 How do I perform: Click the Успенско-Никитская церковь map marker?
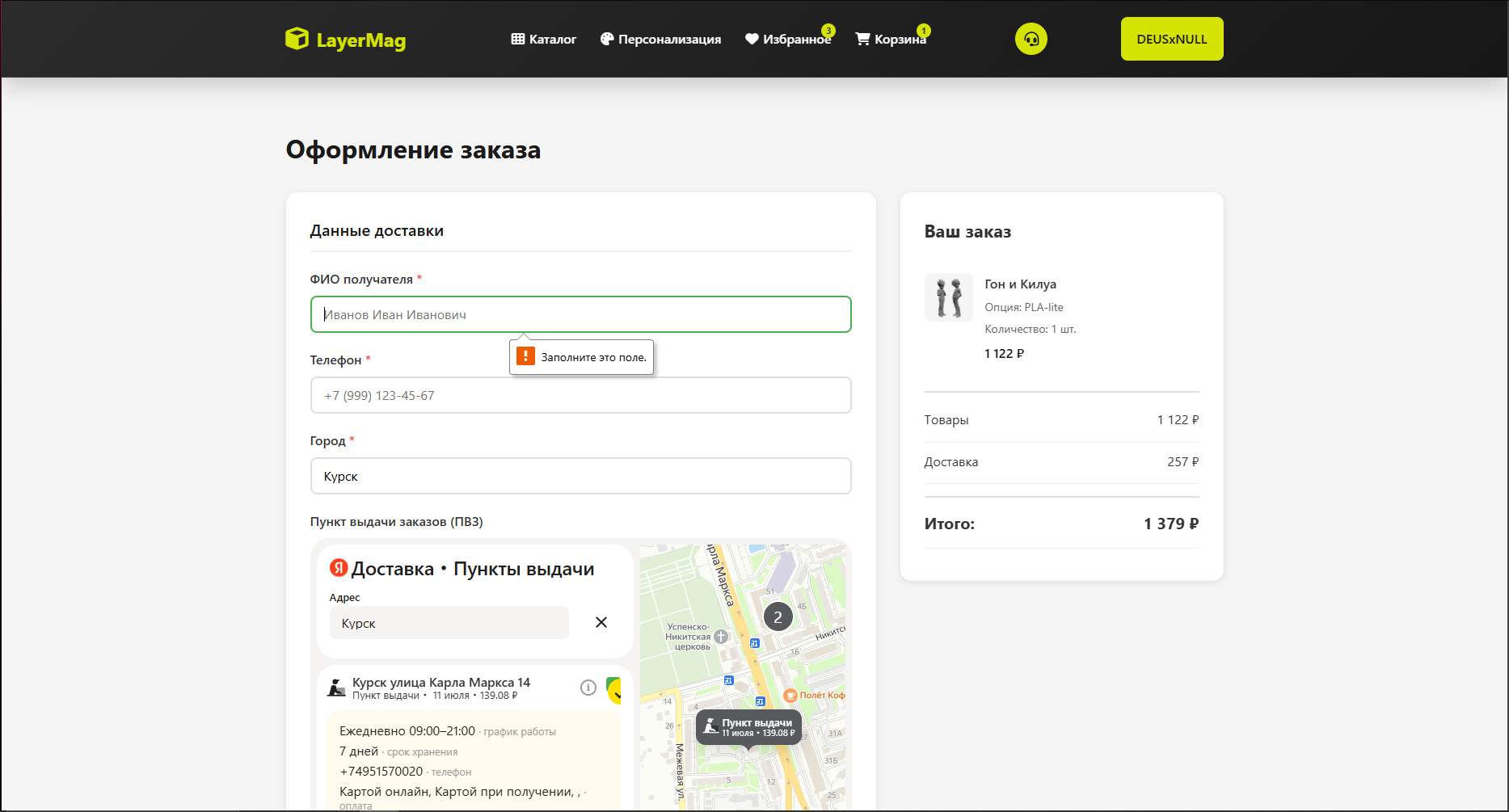[721, 637]
